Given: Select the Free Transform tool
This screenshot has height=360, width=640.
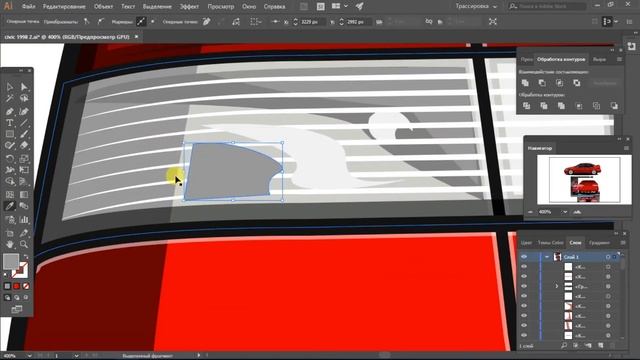Looking at the screenshot, I should point(24,170).
